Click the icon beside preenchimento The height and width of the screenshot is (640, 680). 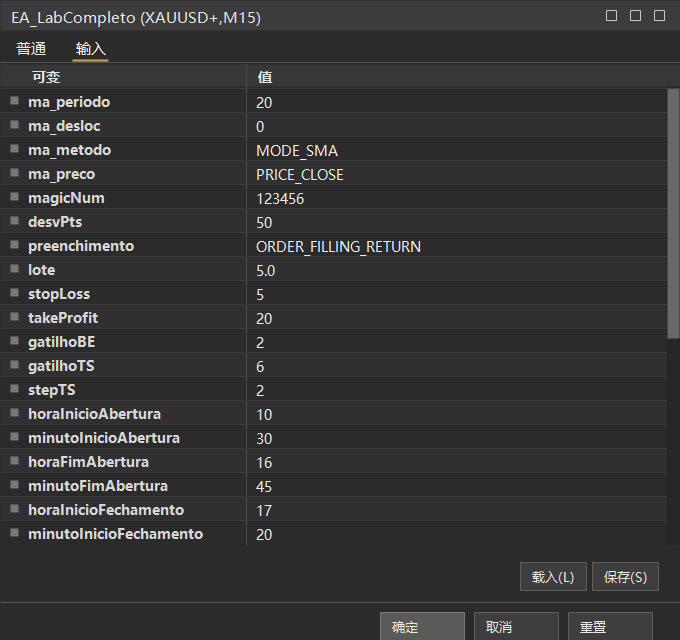coord(14,245)
